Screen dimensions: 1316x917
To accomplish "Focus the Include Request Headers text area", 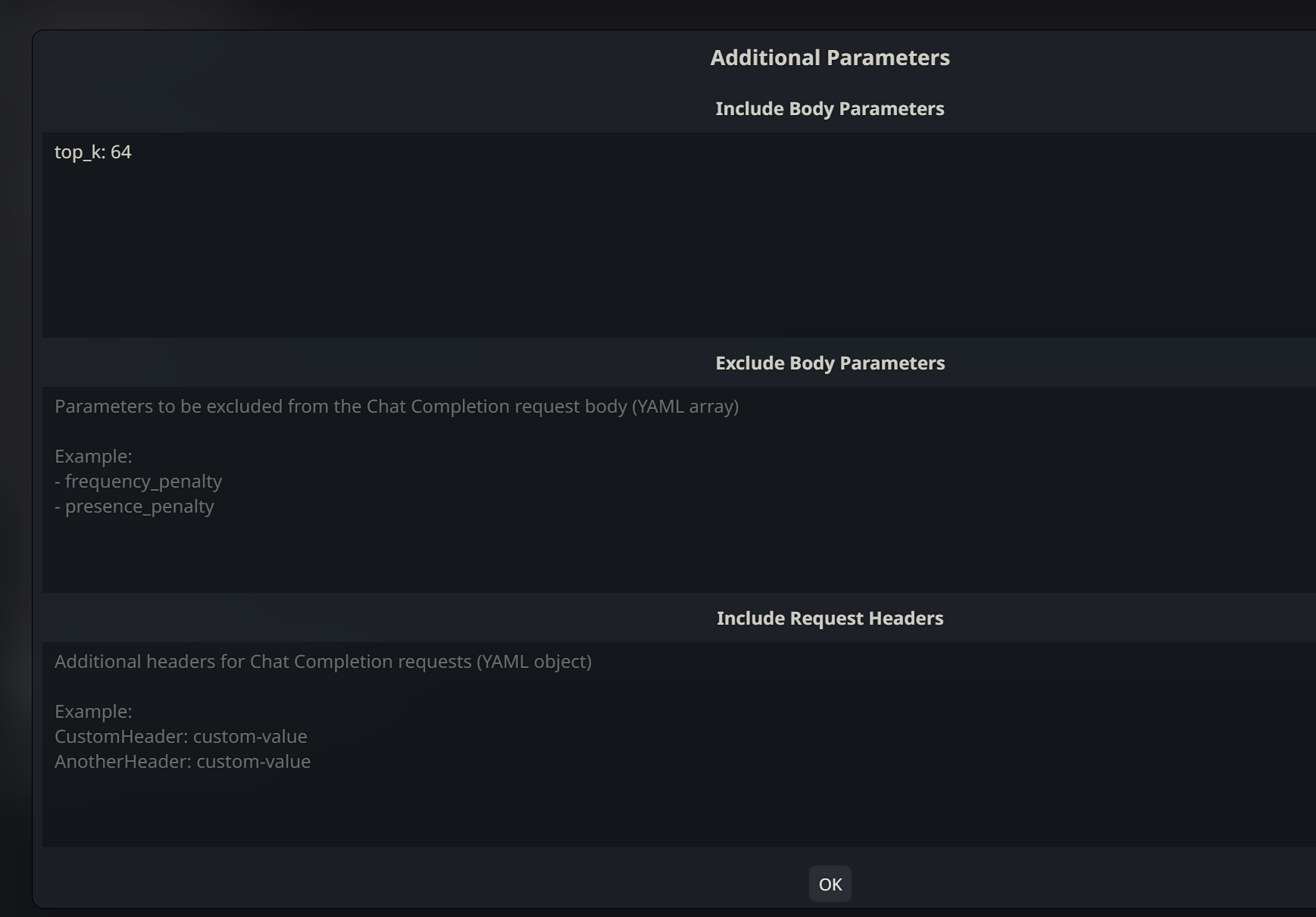I will point(679,744).
